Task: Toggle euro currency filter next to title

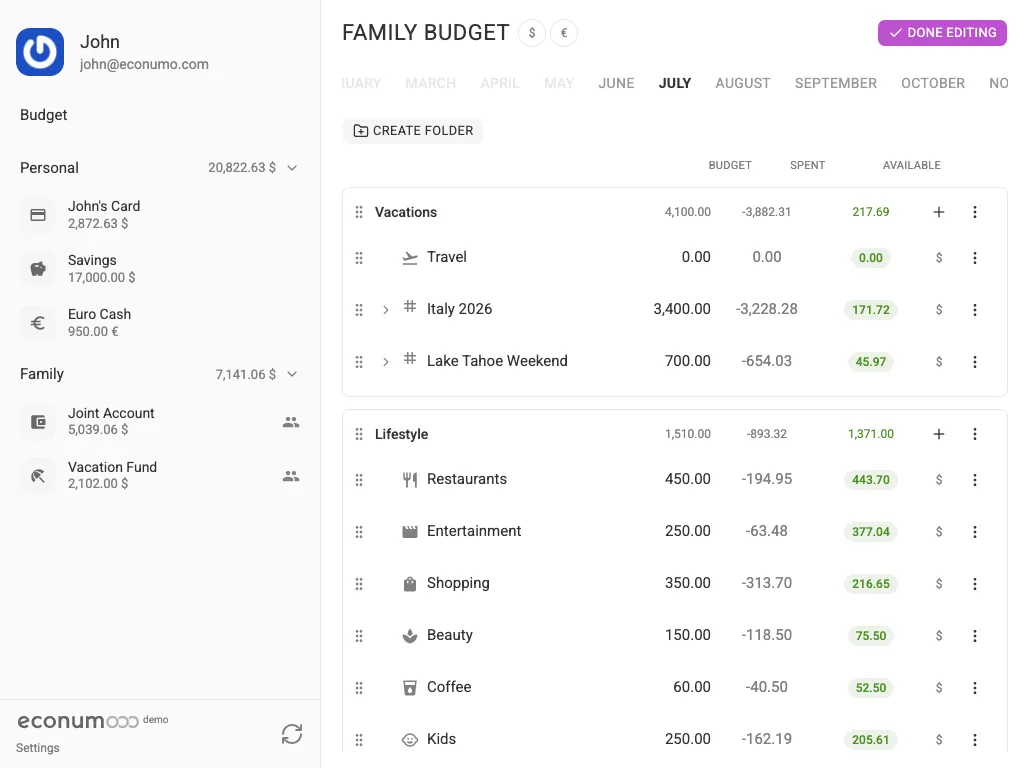Action: click(564, 33)
